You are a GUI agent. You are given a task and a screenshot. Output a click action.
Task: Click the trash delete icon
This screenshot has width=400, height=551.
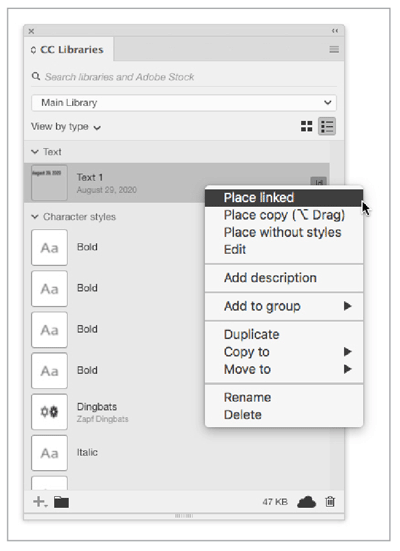tap(330, 501)
